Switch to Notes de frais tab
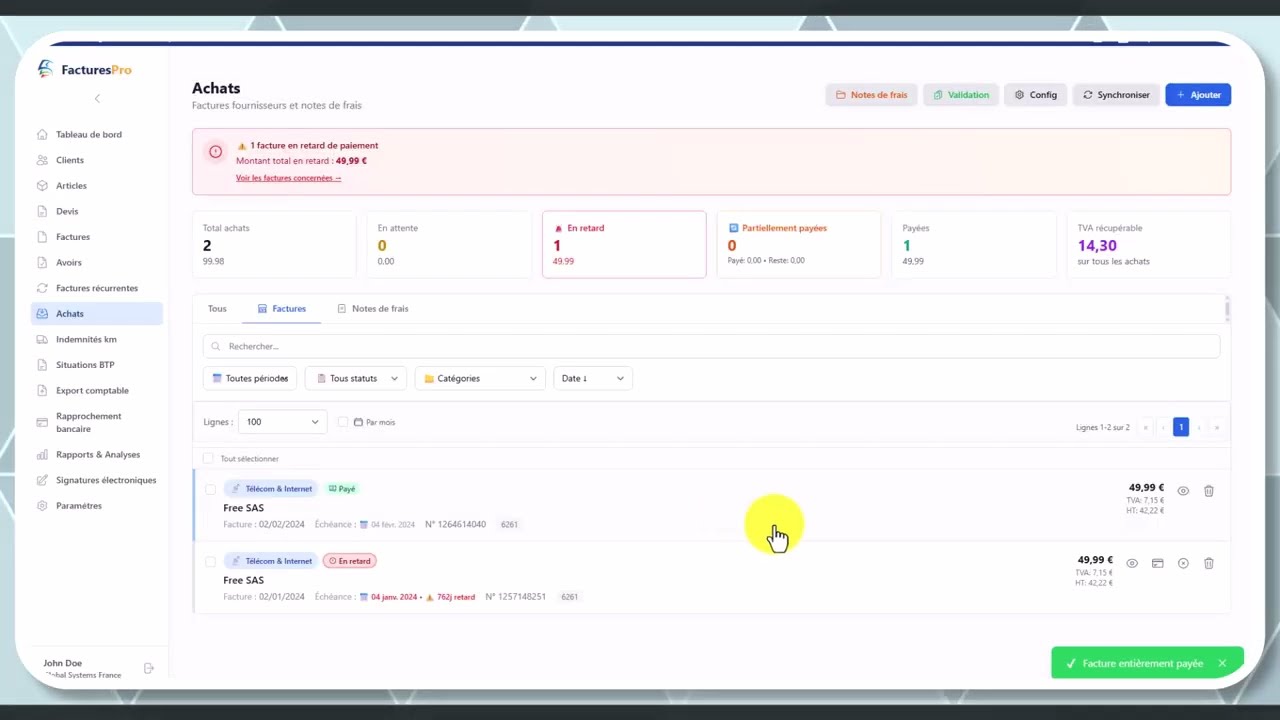 pyautogui.click(x=373, y=309)
